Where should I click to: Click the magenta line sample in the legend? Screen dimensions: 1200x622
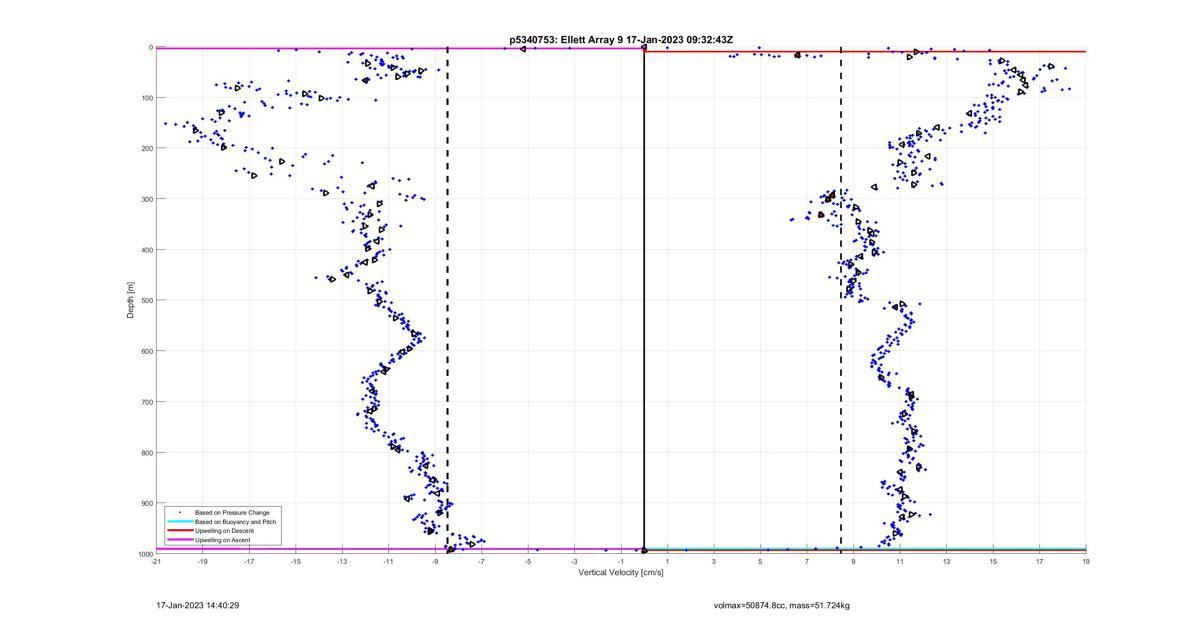[180, 540]
